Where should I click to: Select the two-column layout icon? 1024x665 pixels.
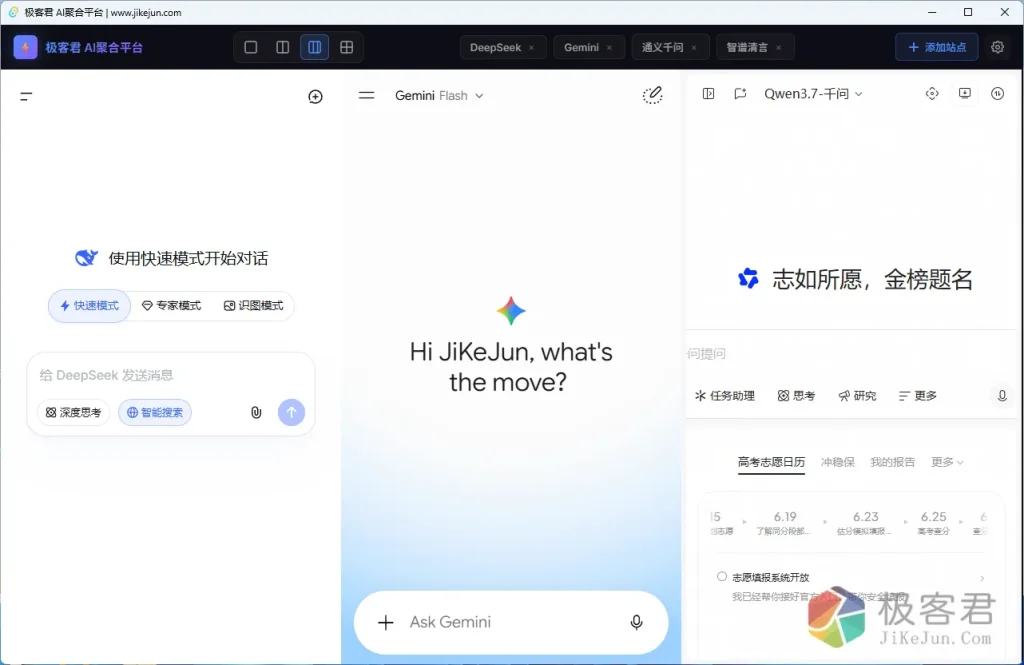(283, 47)
